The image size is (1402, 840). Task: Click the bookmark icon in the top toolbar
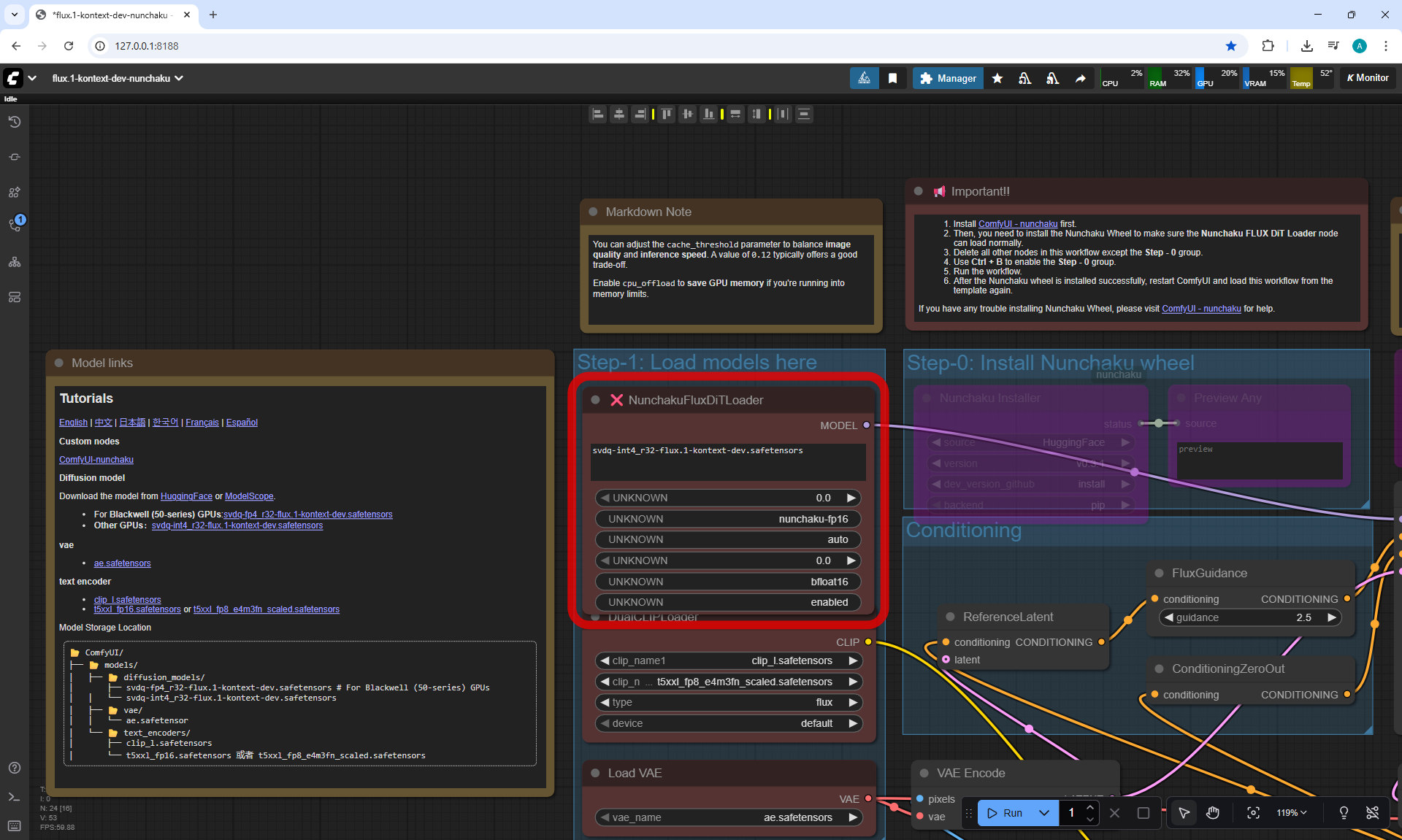(x=892, y=78)
